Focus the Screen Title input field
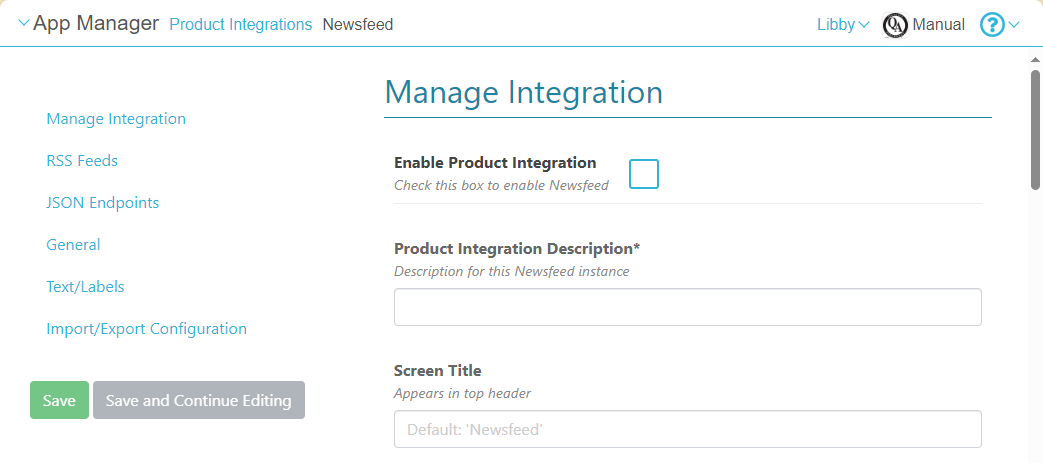 (x=688, y=429)
